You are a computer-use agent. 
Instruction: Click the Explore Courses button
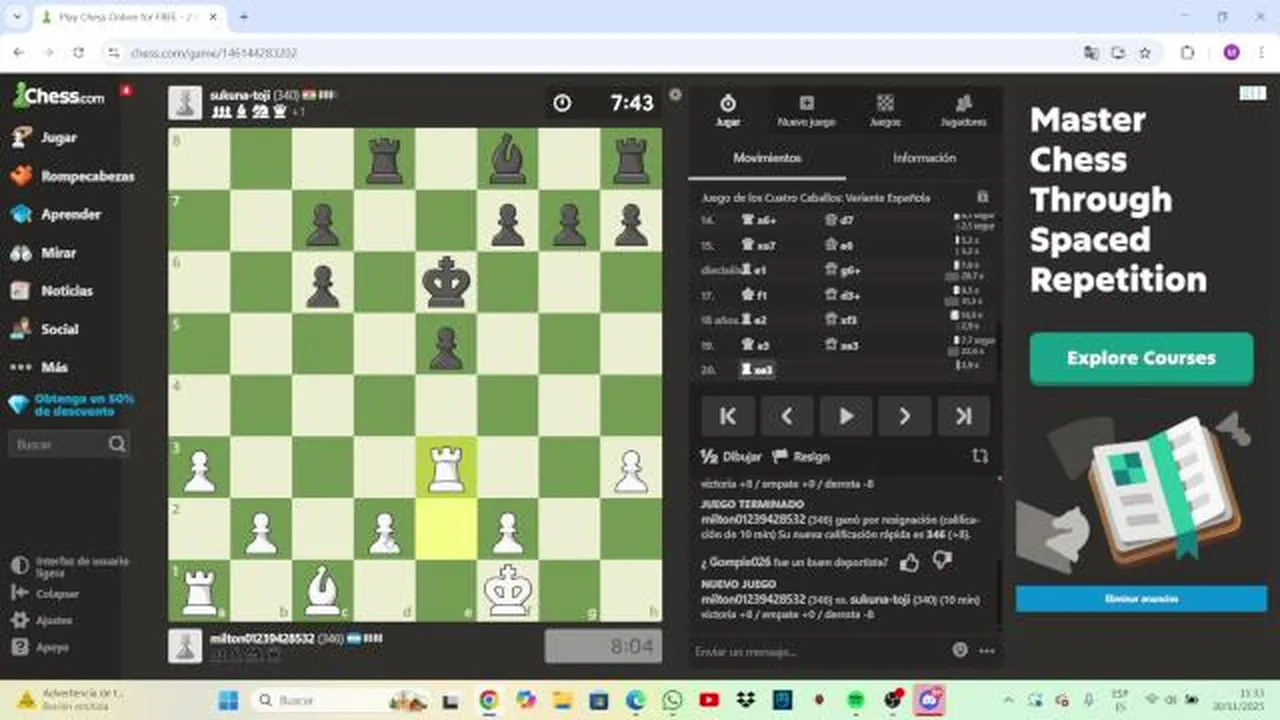[1141, 358]
